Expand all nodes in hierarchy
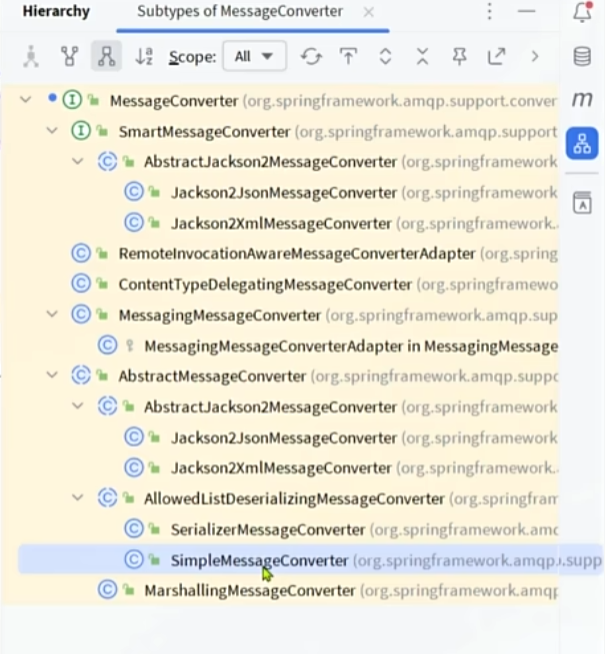Screen dimensions: 605x654 (385, 56)
